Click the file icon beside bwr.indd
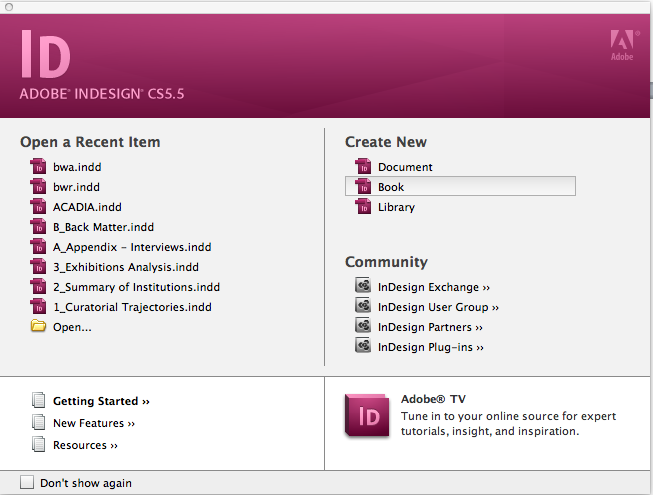This screenshot has width=653, height=495. coord(38,187)
